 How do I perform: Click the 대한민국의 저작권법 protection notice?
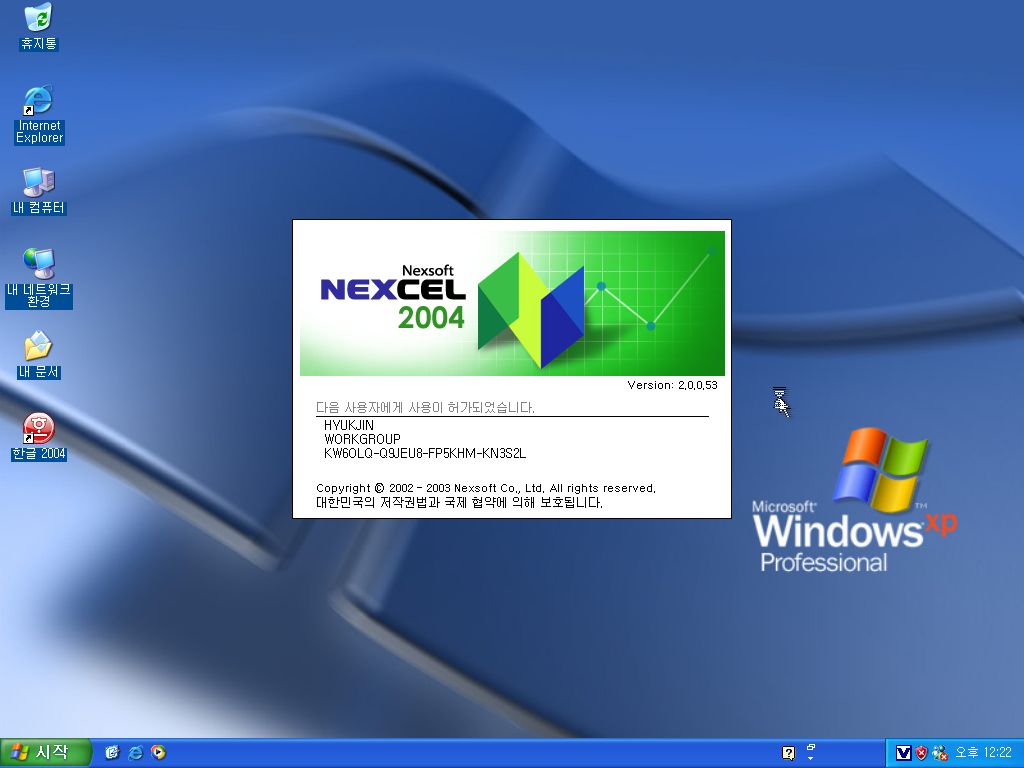(x=459, y=503)
